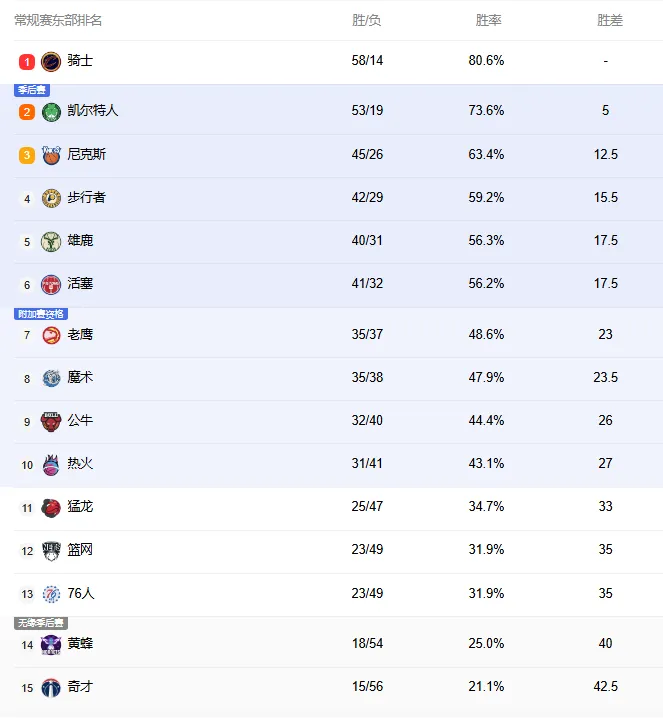Image resolution: width=663 pixels, height=718 pixels.
Task: Click the Nets (篮网) team logo
Action: [x=51, y=551]
